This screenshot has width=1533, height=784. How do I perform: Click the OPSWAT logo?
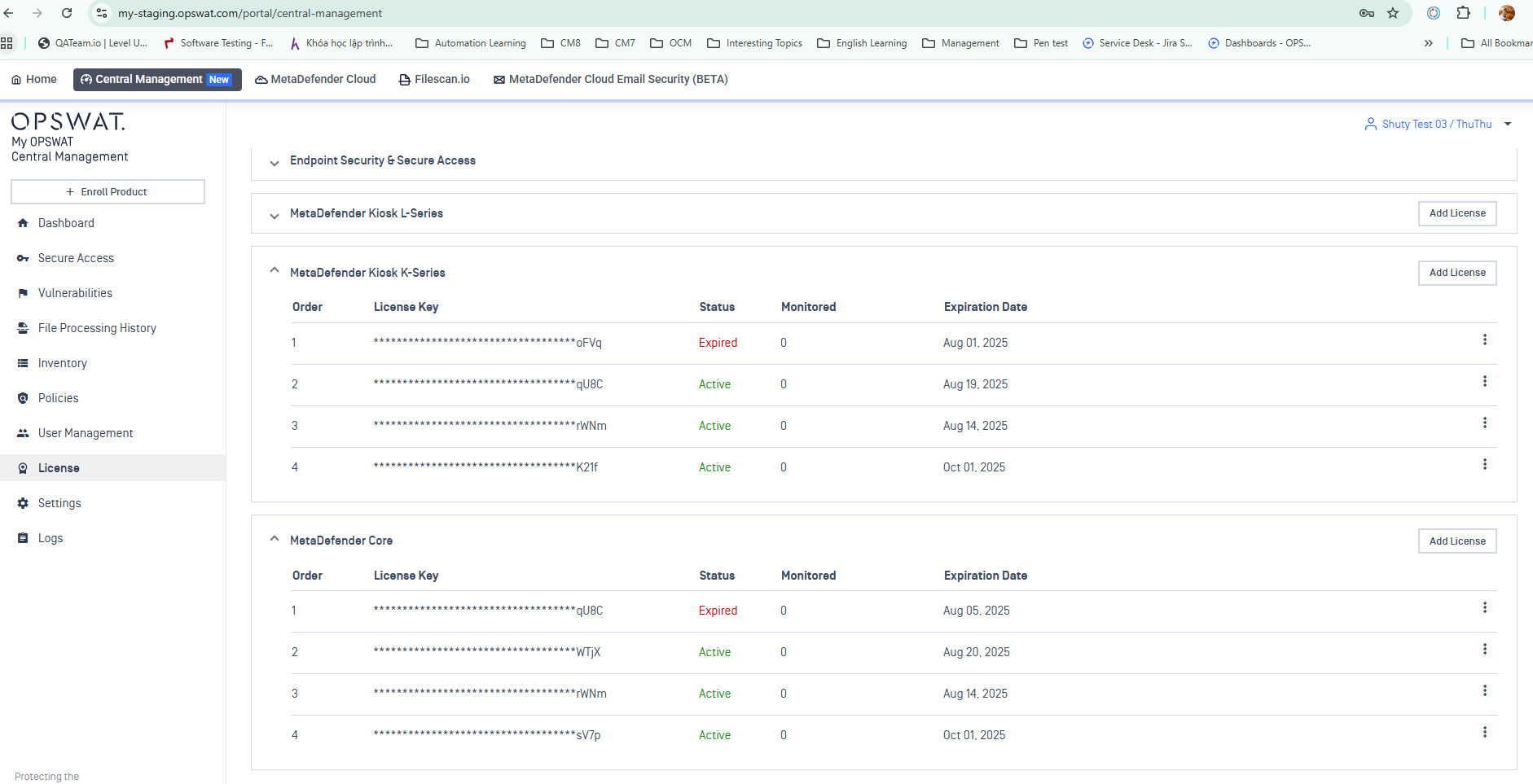tap(68, 121)
